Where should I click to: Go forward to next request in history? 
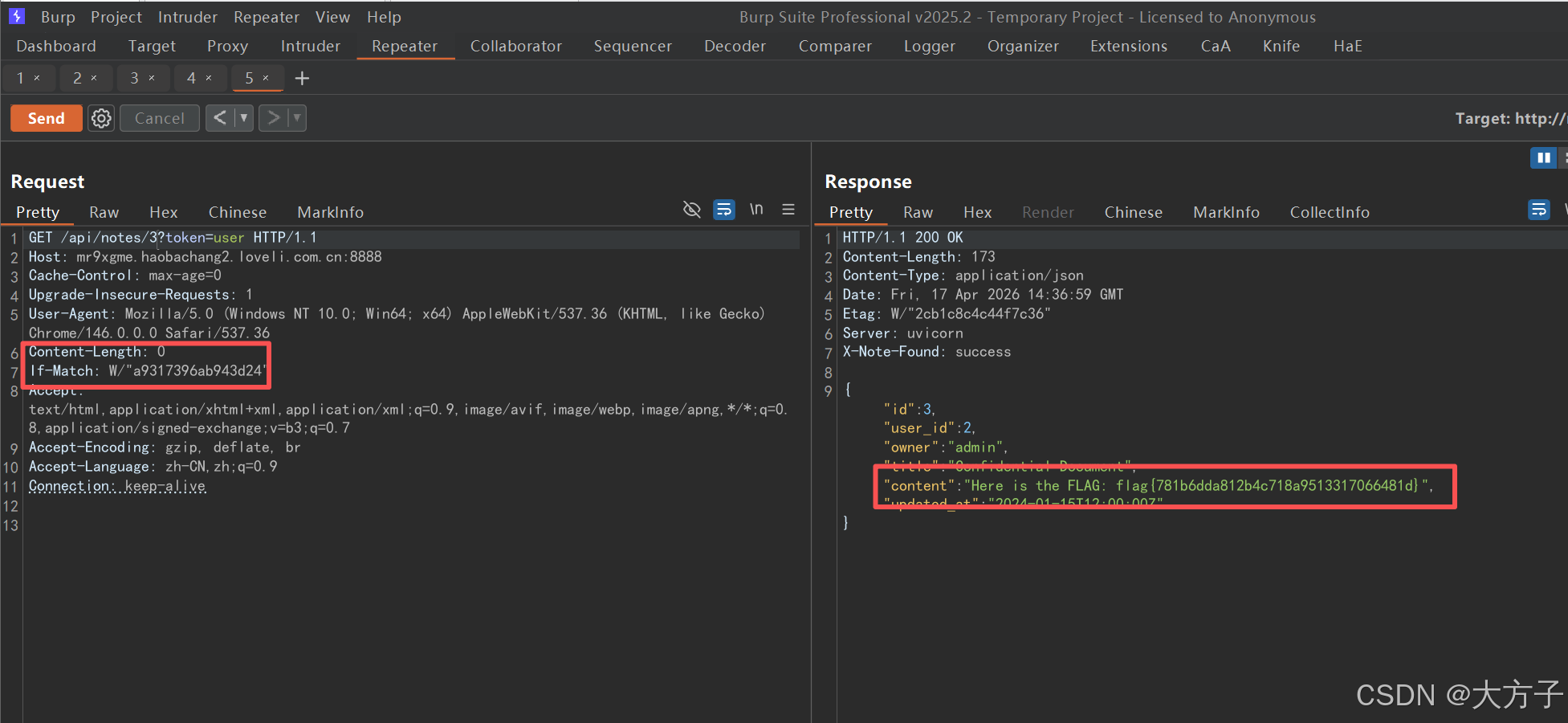[x=273, y=118]
